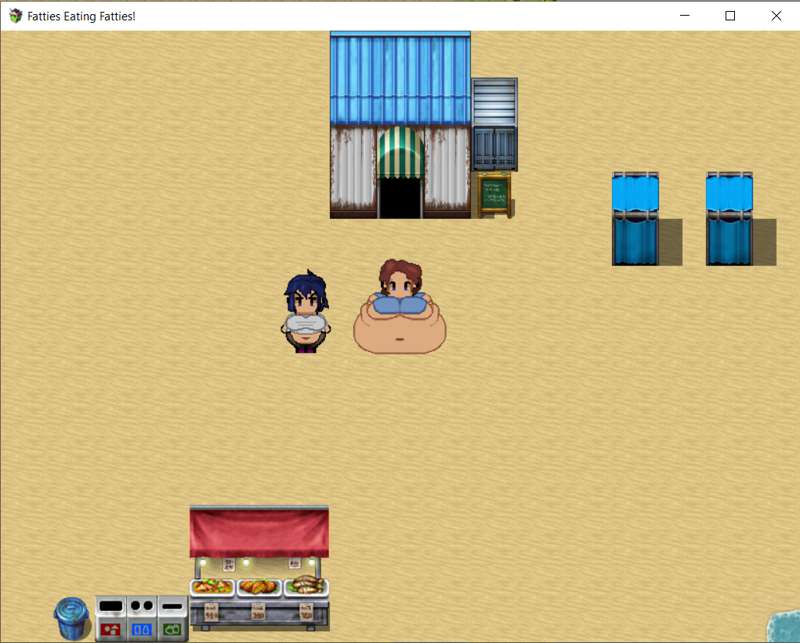Click the red recycling bin
Image resolution: width=800 pixels, height=643 pixels.
(x=111, y=619)
